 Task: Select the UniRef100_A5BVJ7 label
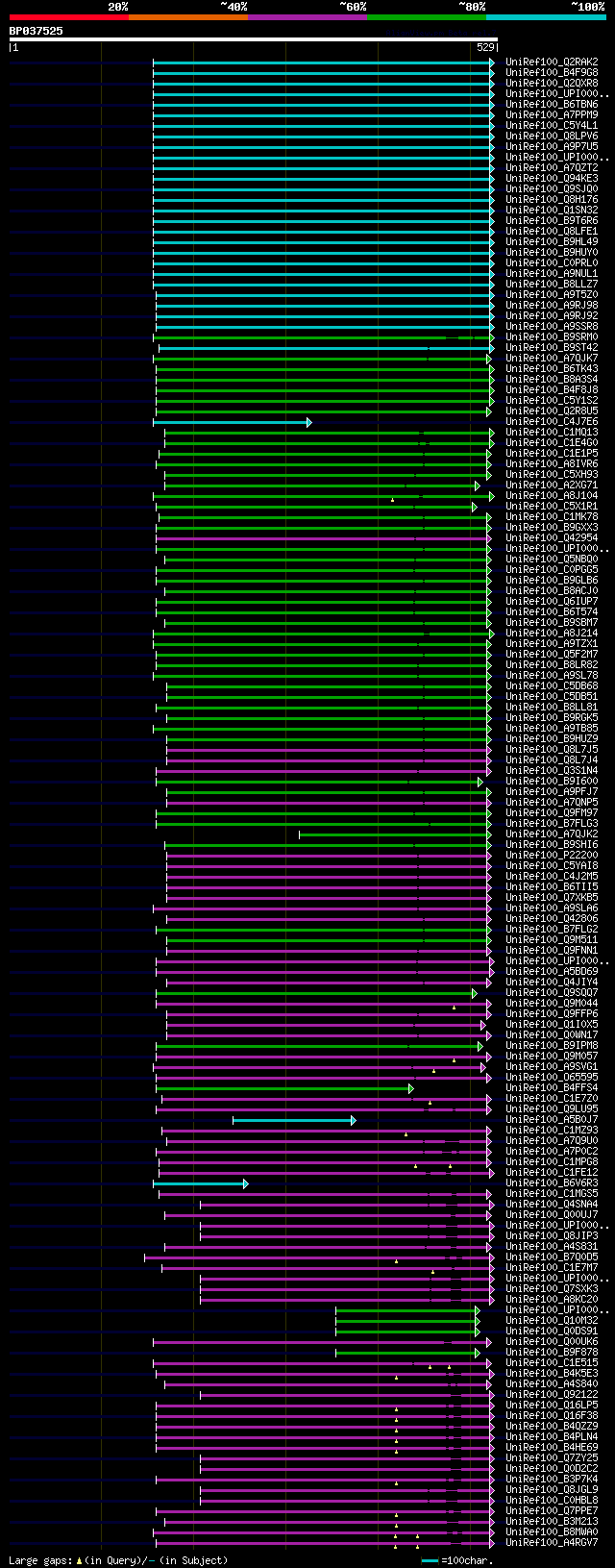click(552, 1120)
